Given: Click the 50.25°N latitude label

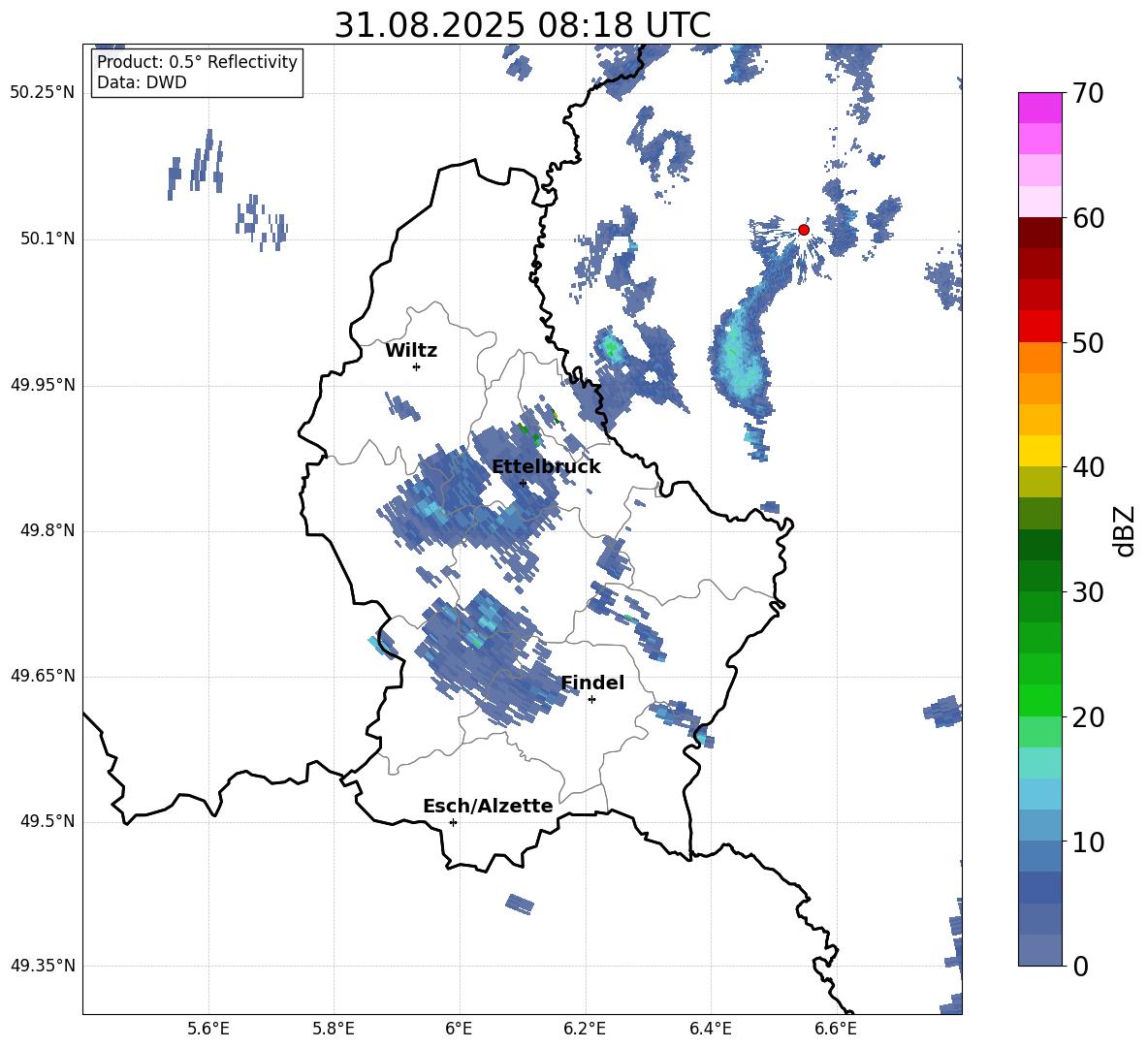Looking at the screenshot, I should pos(43,93).
